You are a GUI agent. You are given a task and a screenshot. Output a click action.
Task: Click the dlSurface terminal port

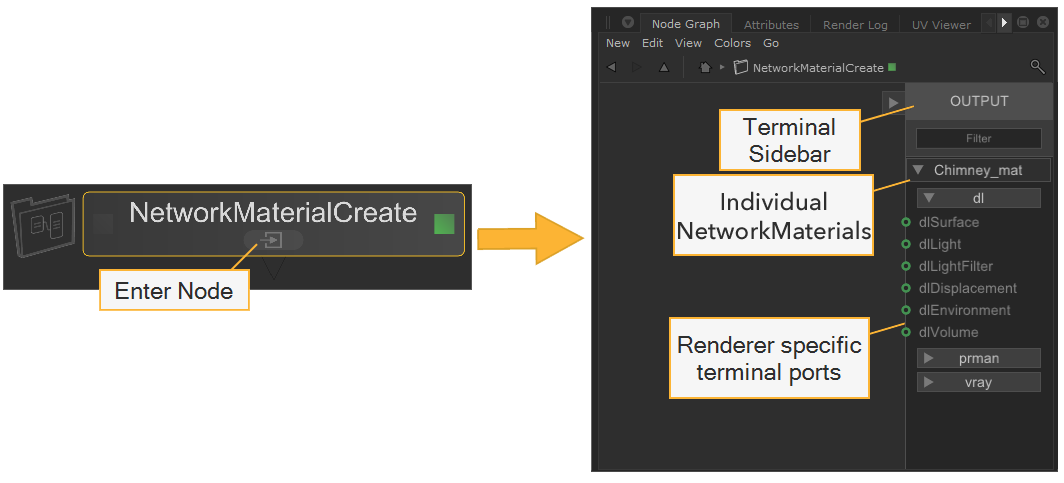coord(906,222)
